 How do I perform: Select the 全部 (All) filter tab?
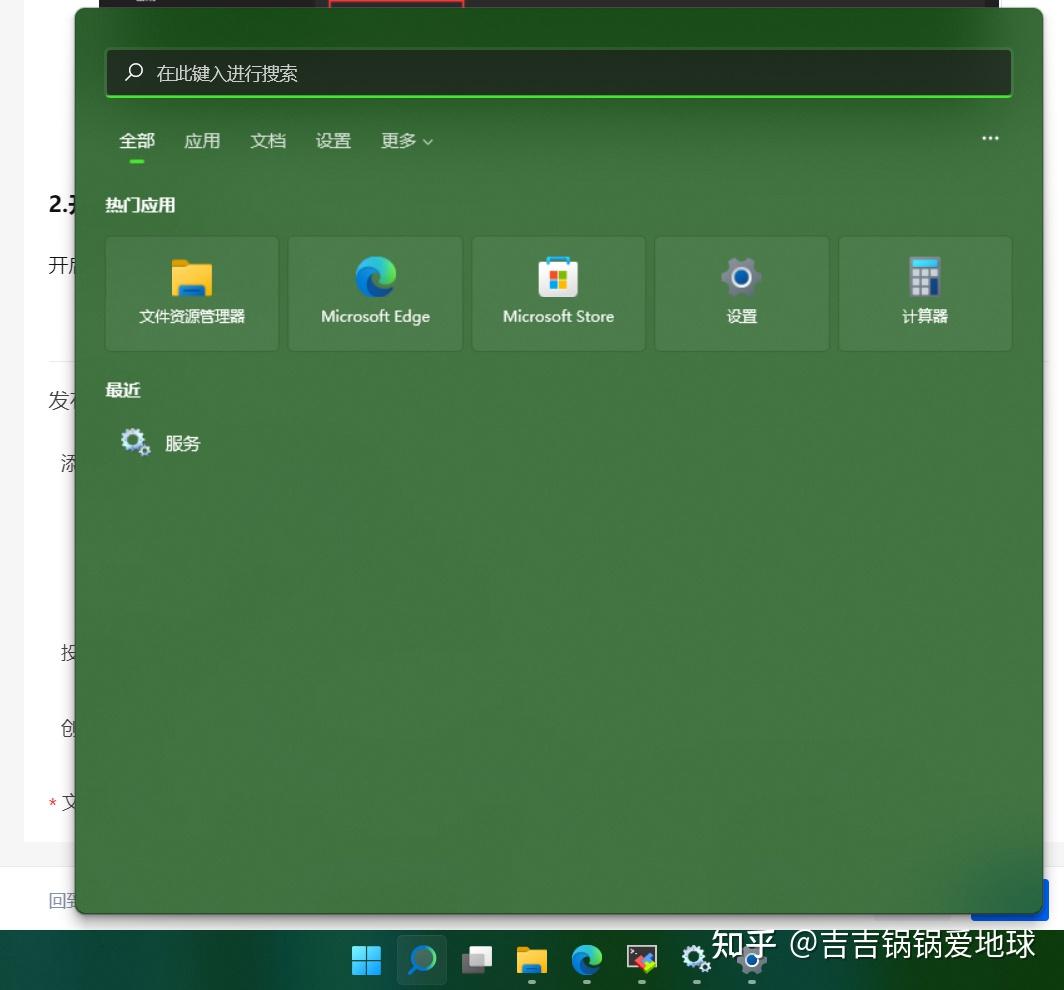coord(135,141)
